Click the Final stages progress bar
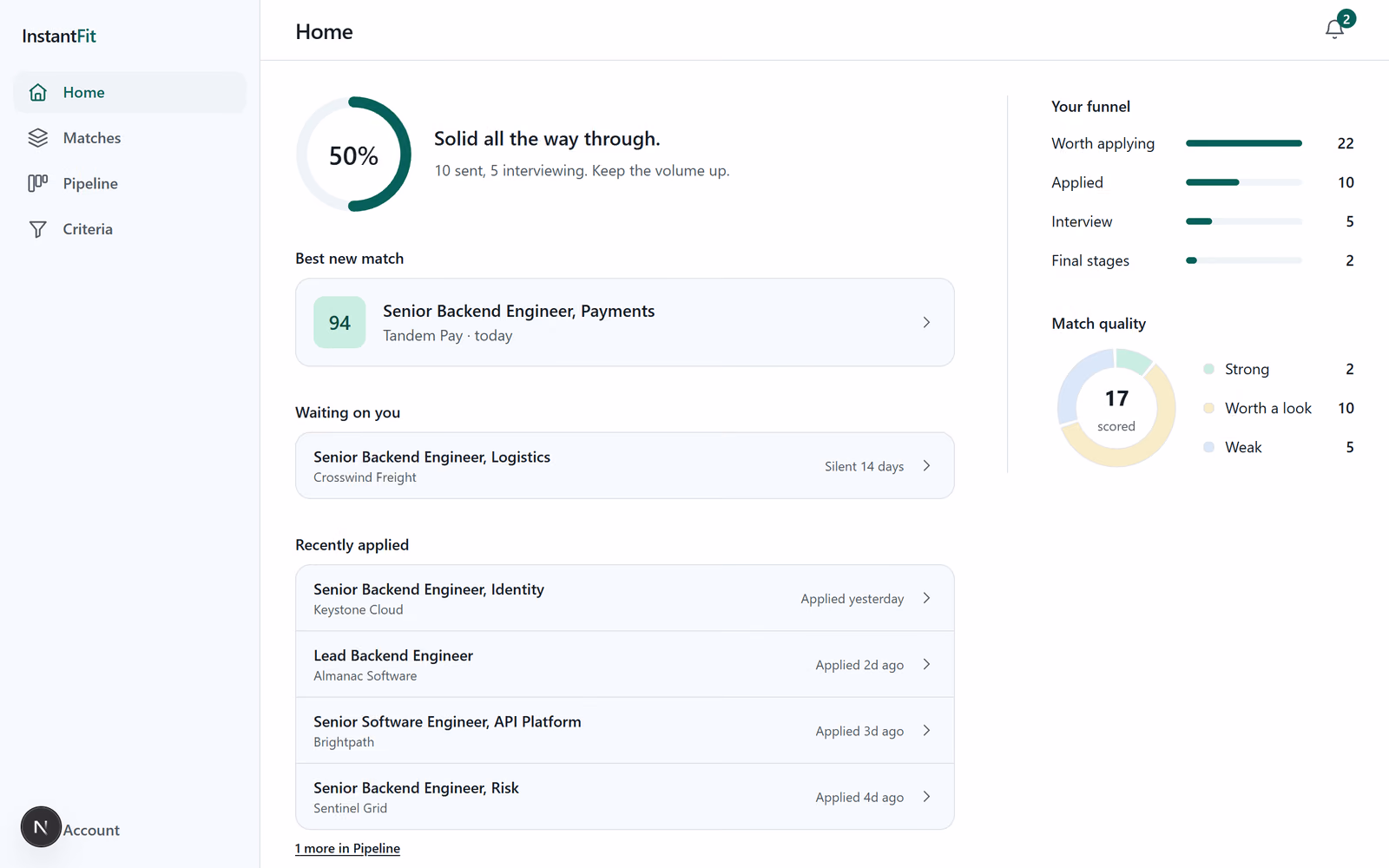This screenshot has height=868, width=1389. [x=1244, y=260]
